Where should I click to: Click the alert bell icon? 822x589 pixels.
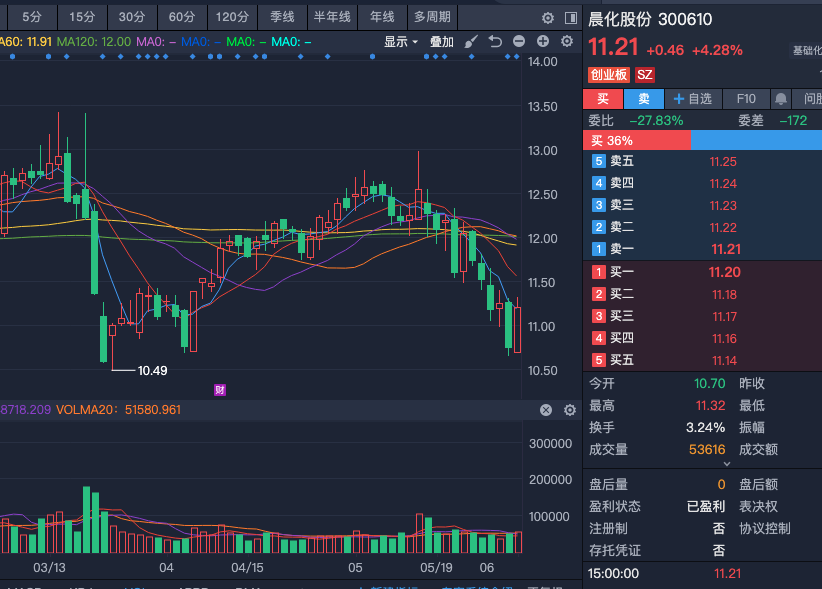(781, 99)
